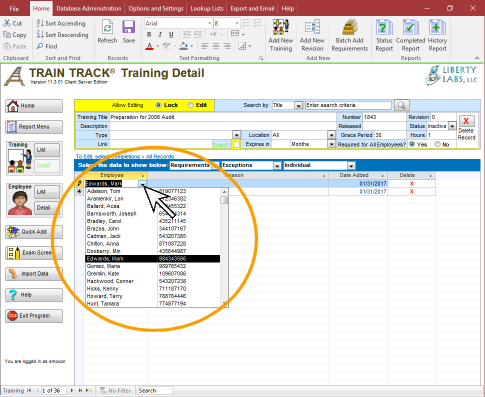Screen dimensions: 485x397
Task: Select the Edit radio button
Action: point(191,105)
